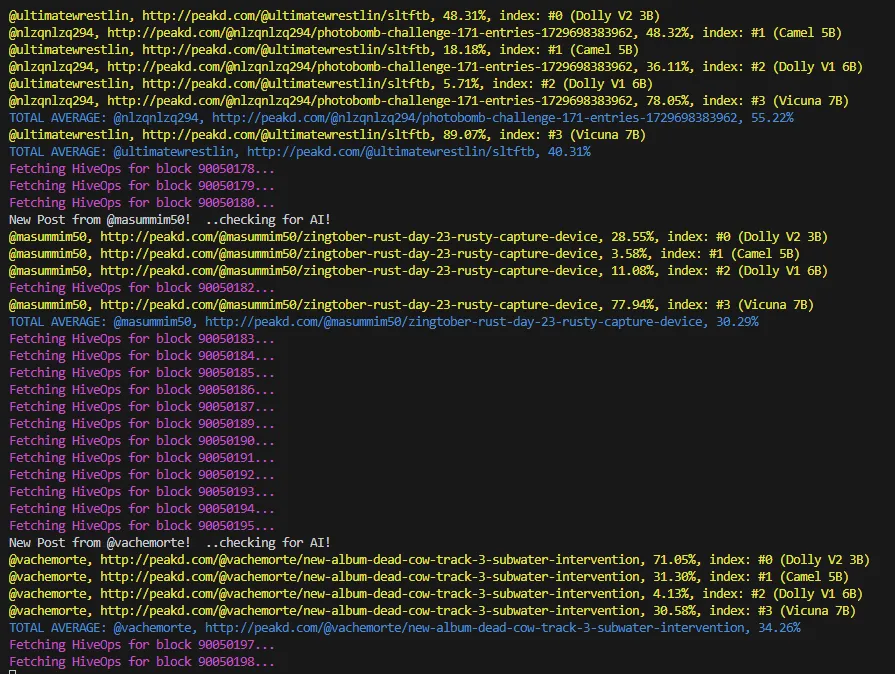Click 'Fetching HiveOps for block 90050180...'
Image resolution: width=895 pixels, height=674 pixels.
(142, 203)
